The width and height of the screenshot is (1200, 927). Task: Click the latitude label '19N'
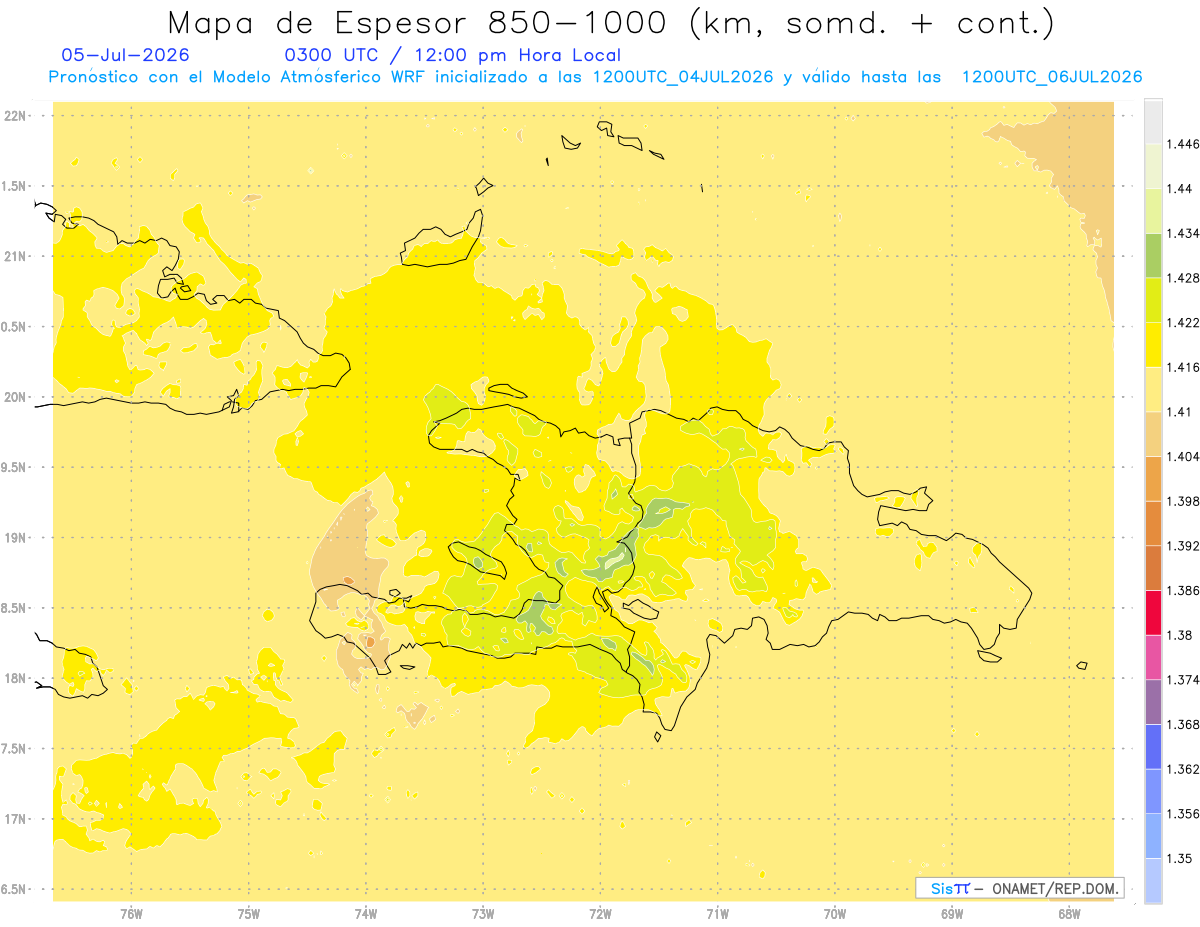click(x=15, y=538)
